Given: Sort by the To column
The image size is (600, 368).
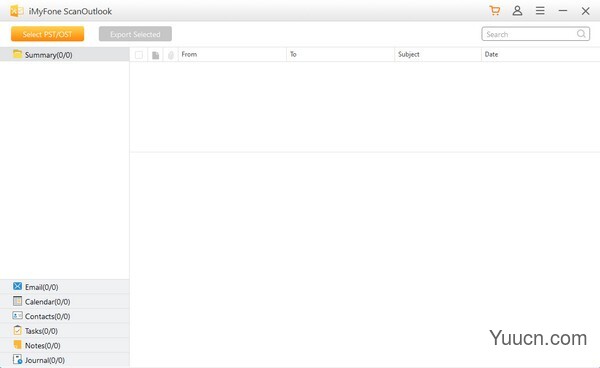Looking at the screenshot, I should click(x=341, y=54).
